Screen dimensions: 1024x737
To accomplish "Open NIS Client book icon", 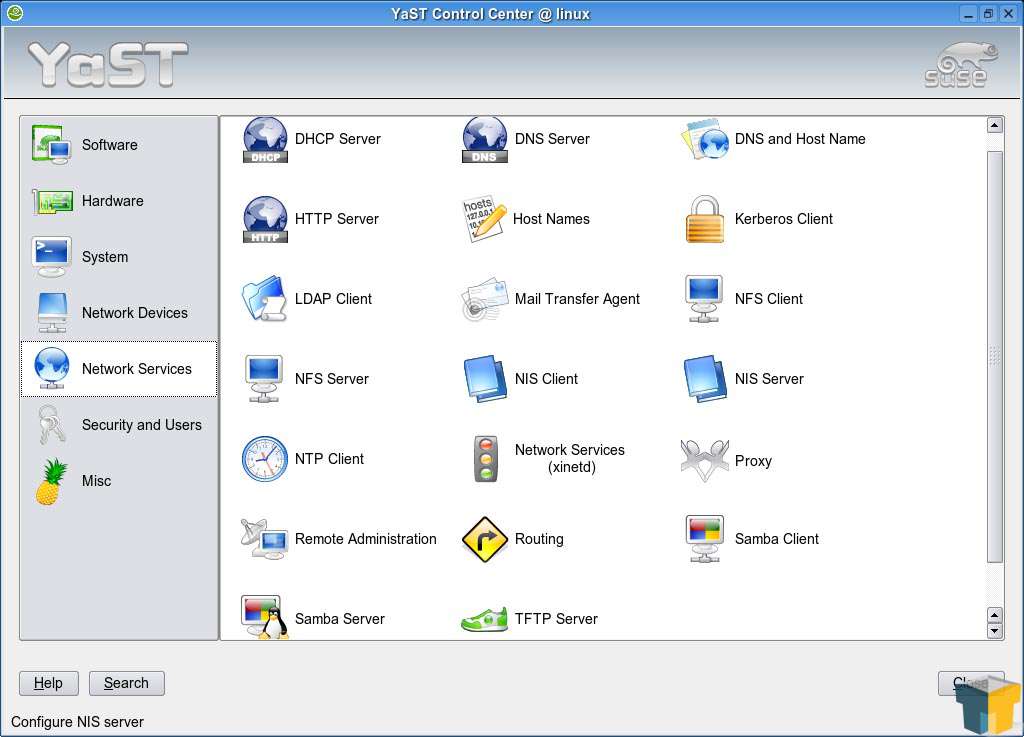I will pyautogui.click(x=485, y=379).
